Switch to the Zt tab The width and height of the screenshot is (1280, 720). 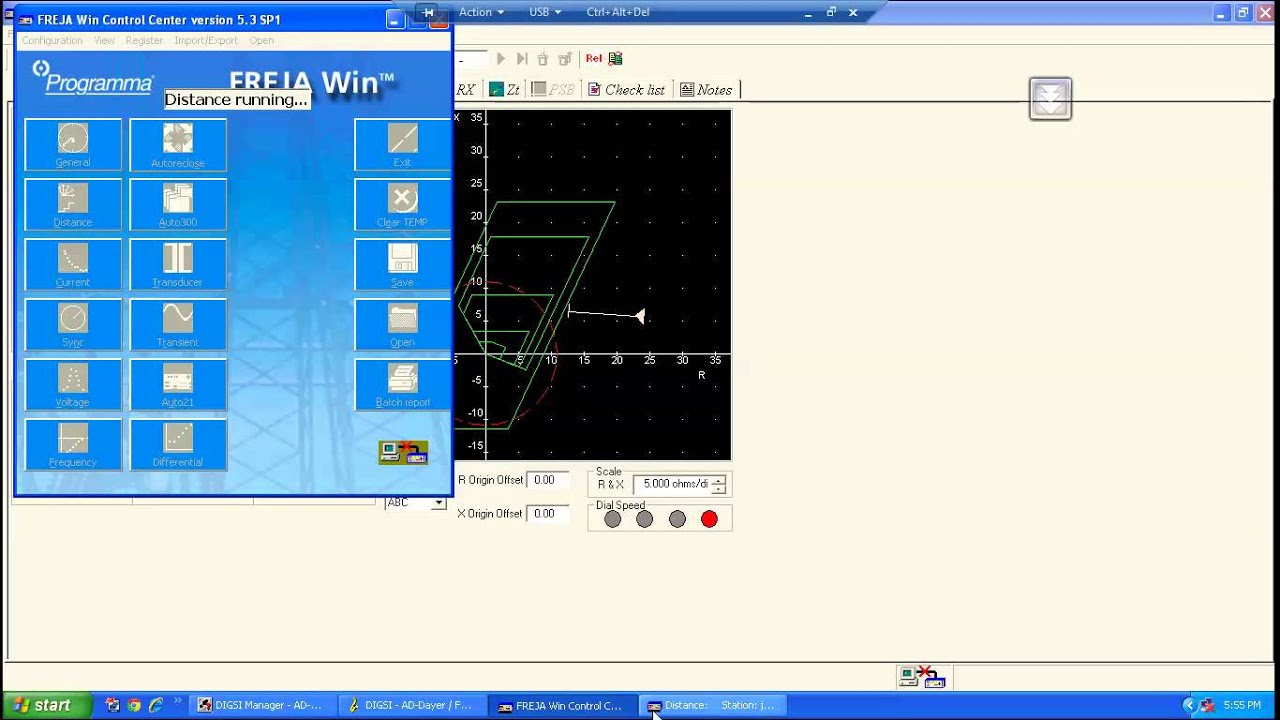coord(504,90)
